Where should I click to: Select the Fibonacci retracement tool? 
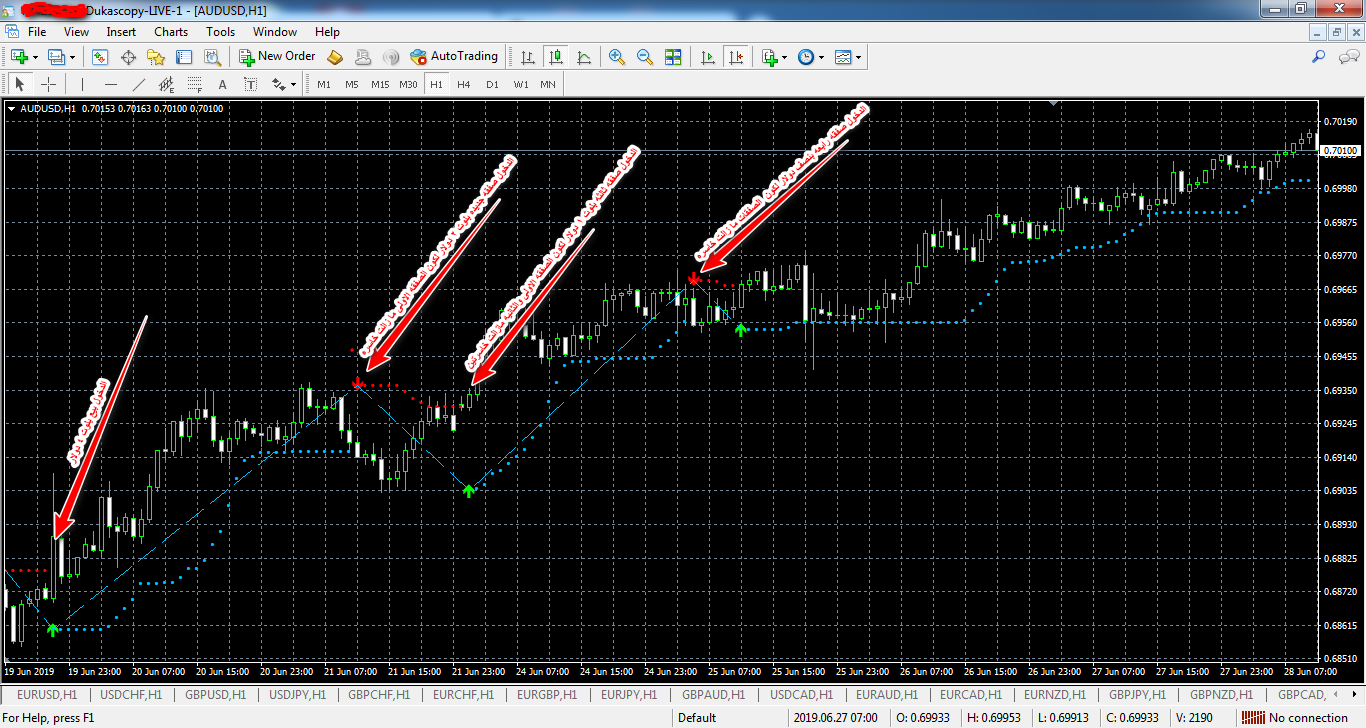click(195, 84)
